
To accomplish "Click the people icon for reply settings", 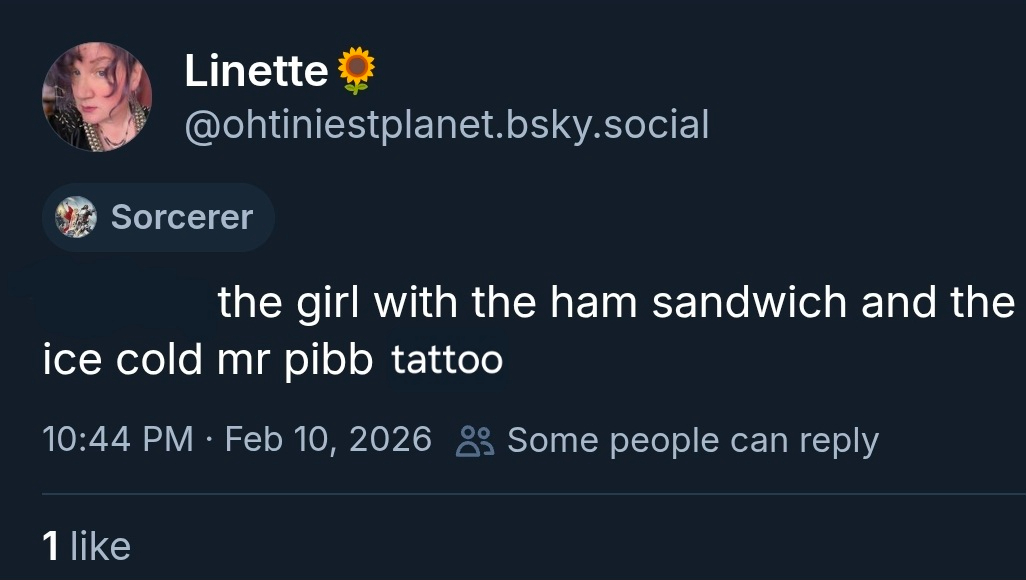I will 472,440.
